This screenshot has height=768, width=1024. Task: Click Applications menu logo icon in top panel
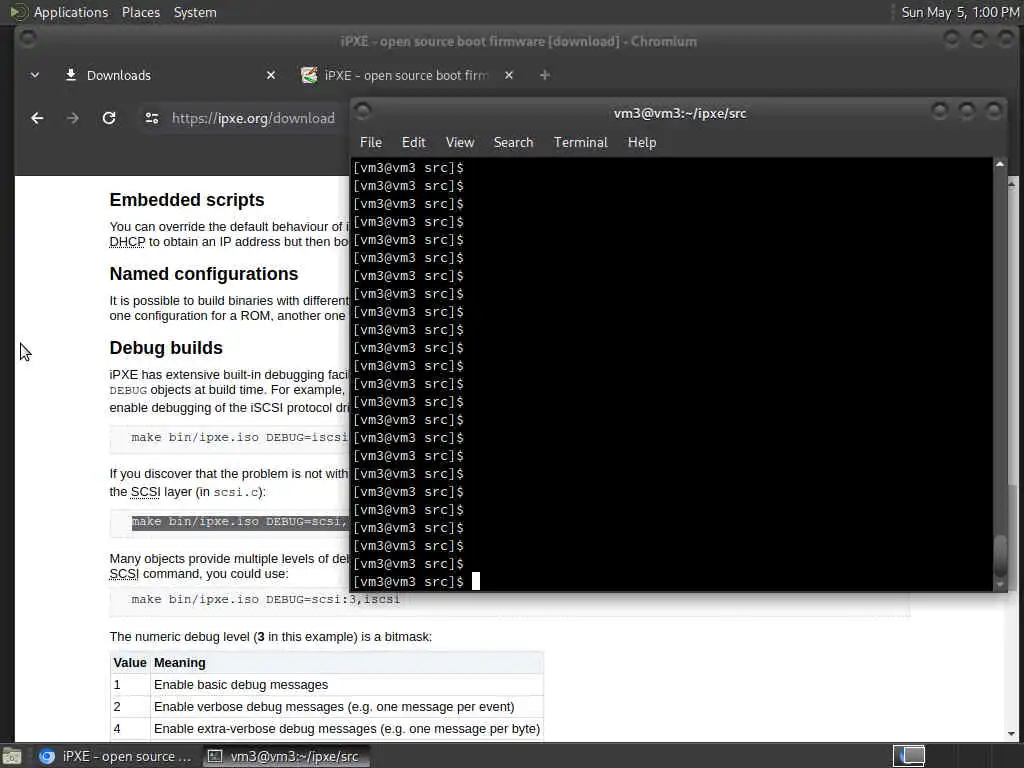18,12
